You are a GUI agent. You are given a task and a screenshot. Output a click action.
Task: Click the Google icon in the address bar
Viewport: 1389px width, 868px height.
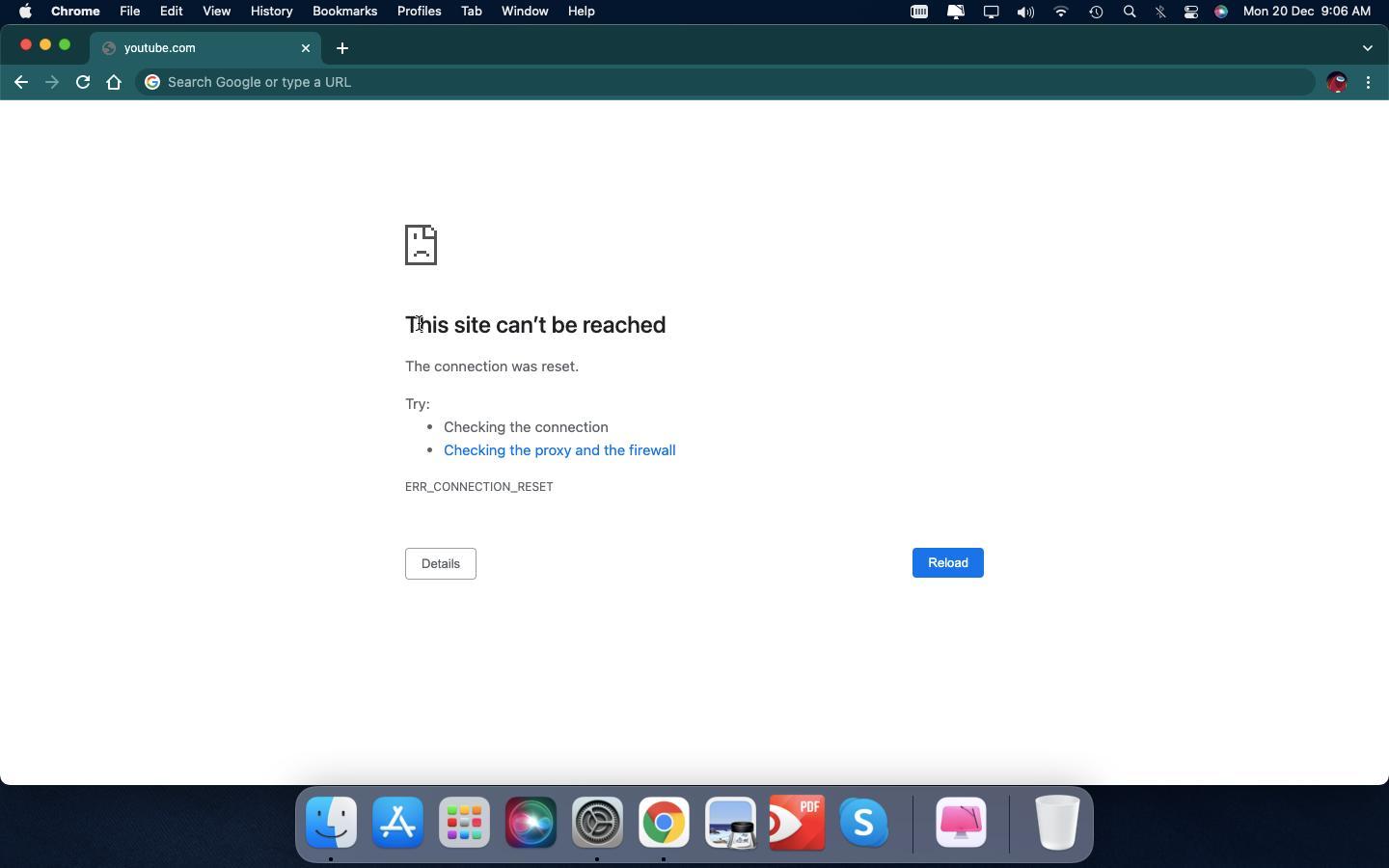[152, 82]
